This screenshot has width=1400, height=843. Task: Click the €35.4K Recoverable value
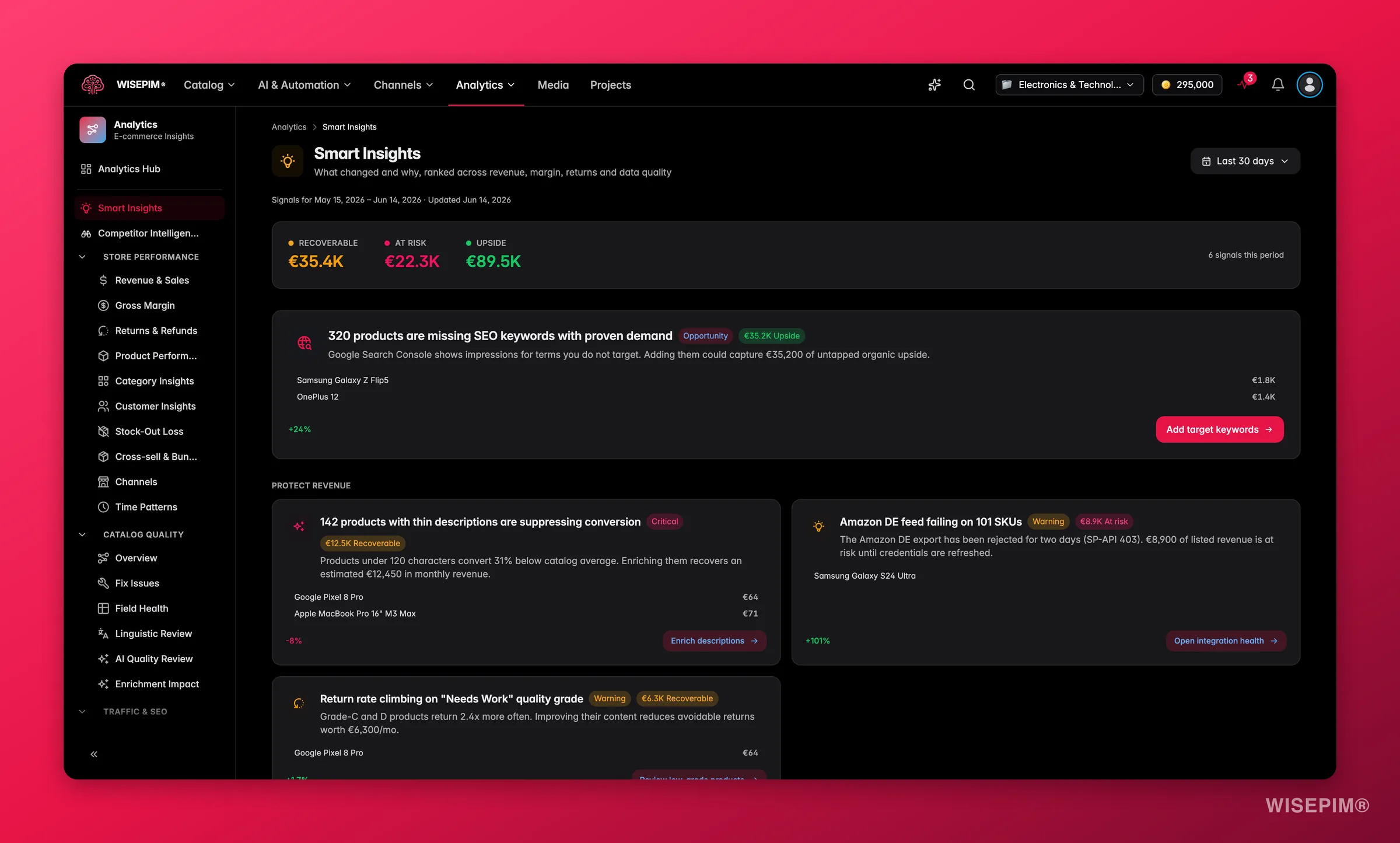point(316,261)
